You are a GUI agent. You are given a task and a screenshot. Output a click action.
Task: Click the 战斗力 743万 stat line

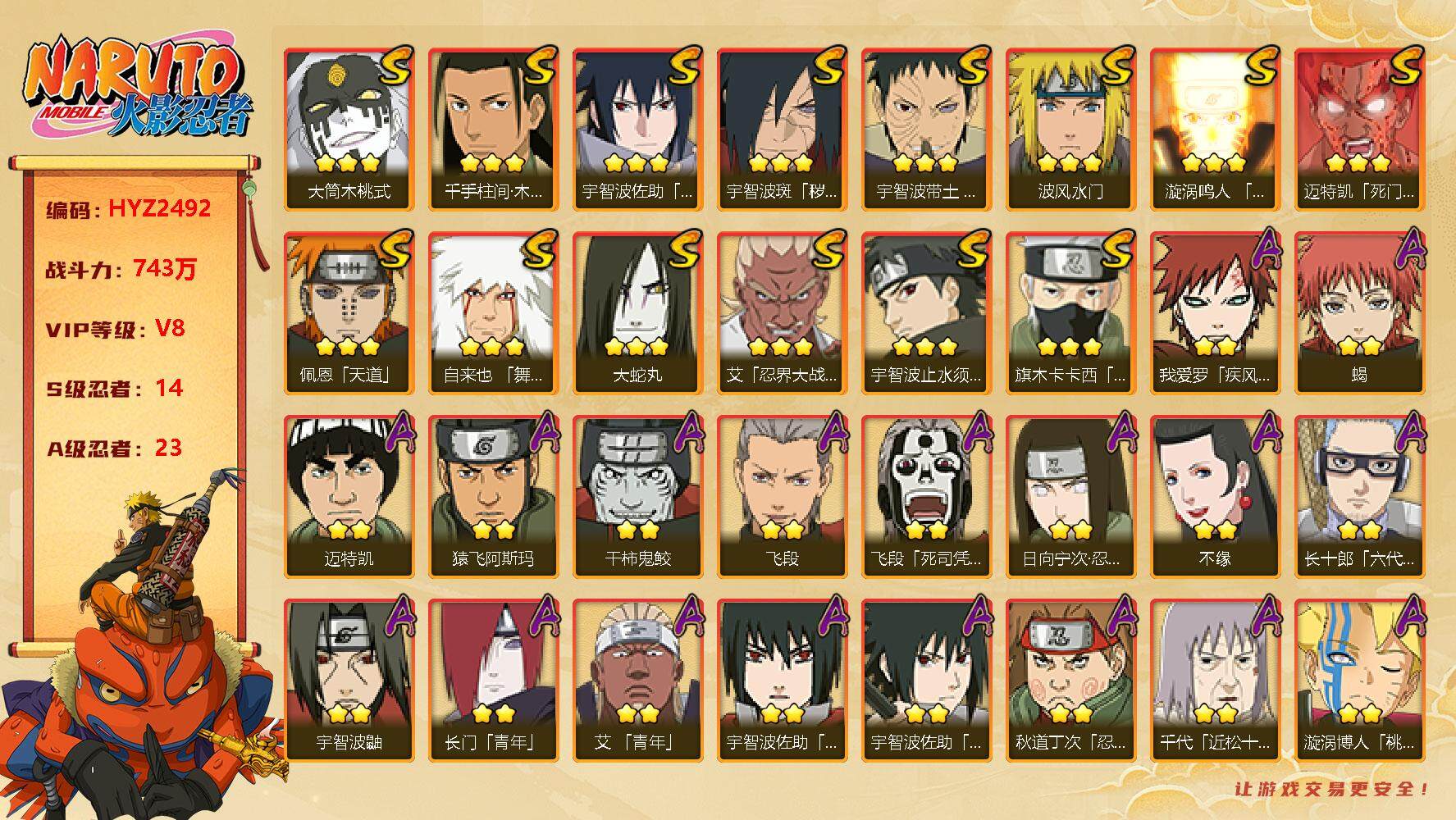(121, 268)
